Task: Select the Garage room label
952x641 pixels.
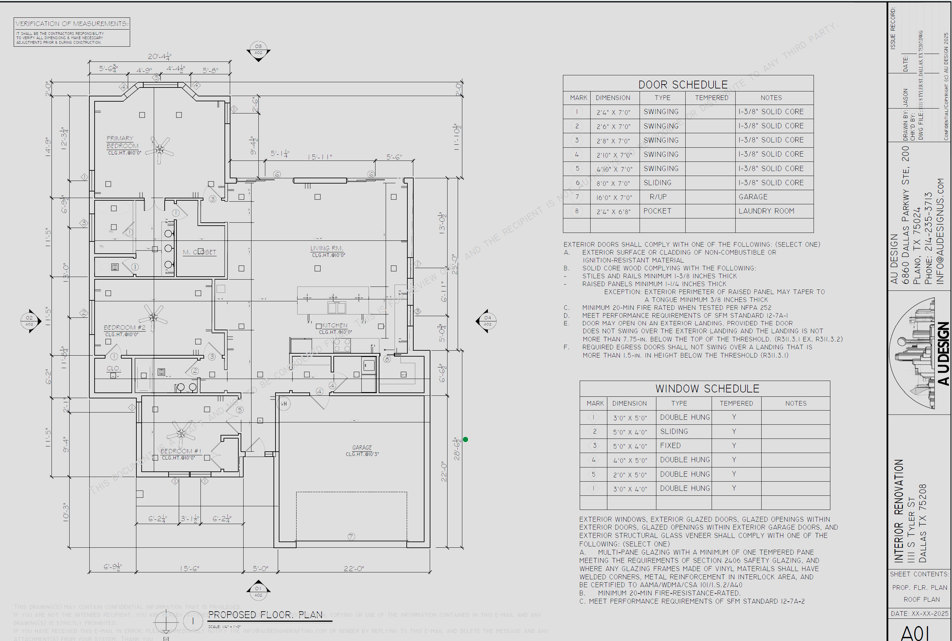Action: pos(362,448)
